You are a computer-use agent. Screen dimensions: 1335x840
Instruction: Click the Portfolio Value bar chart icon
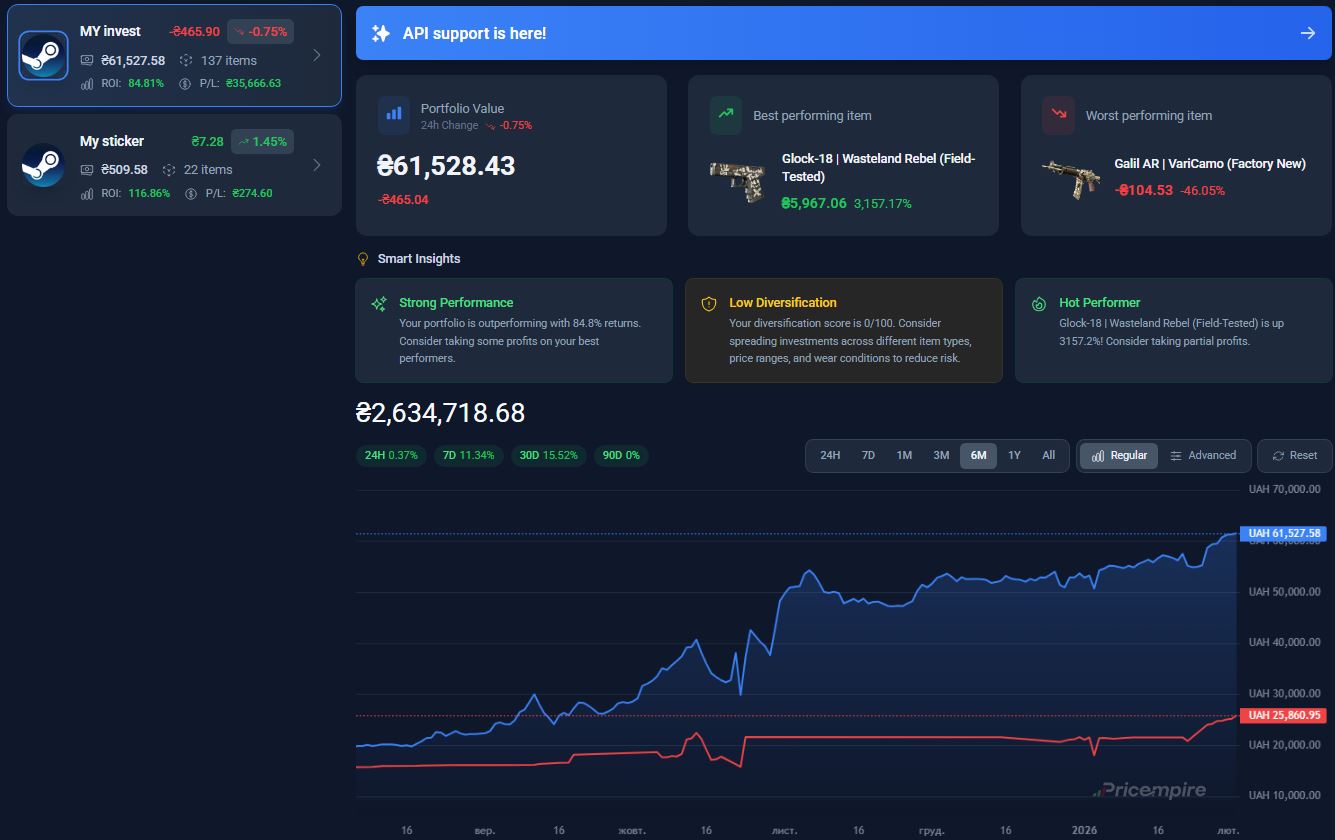(394, 115)
